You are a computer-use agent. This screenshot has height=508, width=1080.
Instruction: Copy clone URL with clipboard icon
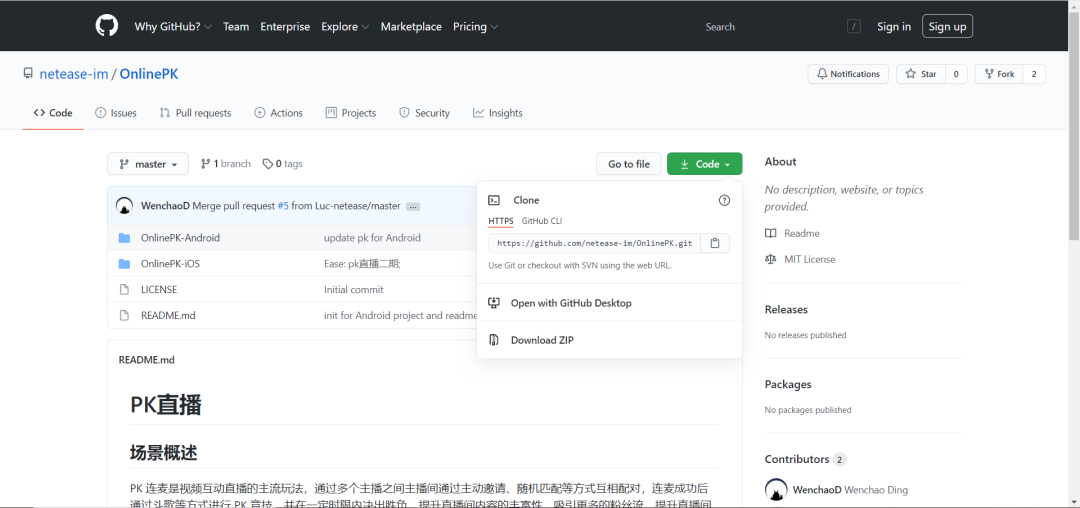[x=715, y=243]
